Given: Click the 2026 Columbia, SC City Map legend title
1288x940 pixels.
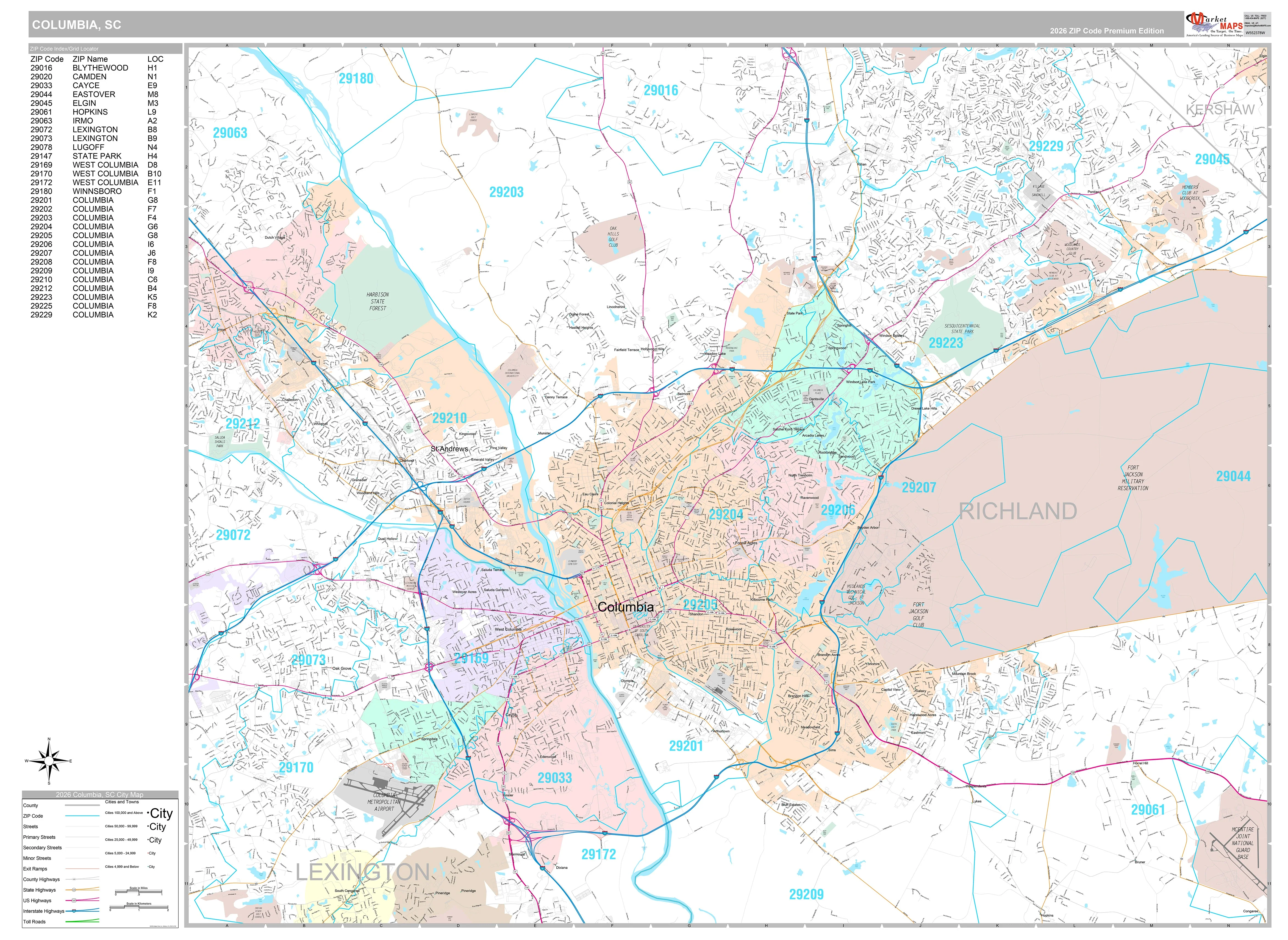Looking at the screenshot, I should tap(100, 794).
